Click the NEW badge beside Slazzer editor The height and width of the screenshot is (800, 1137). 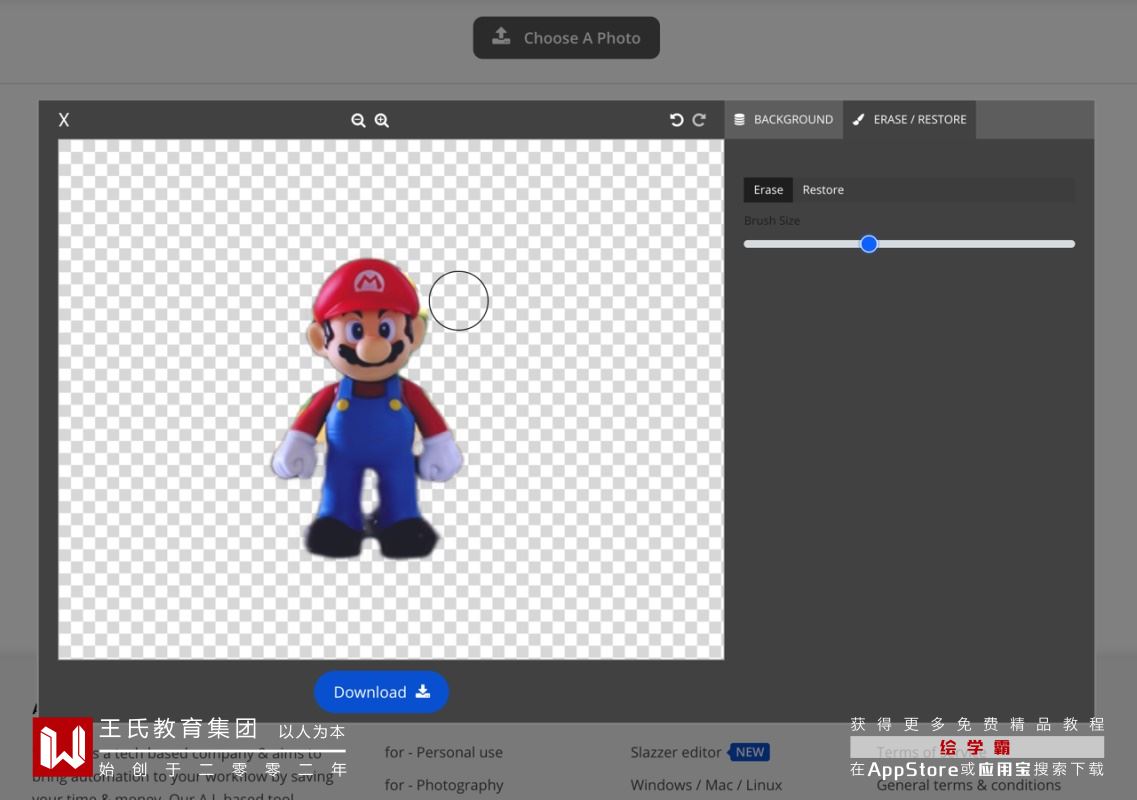pyautogui.click(x=750, y=752)
